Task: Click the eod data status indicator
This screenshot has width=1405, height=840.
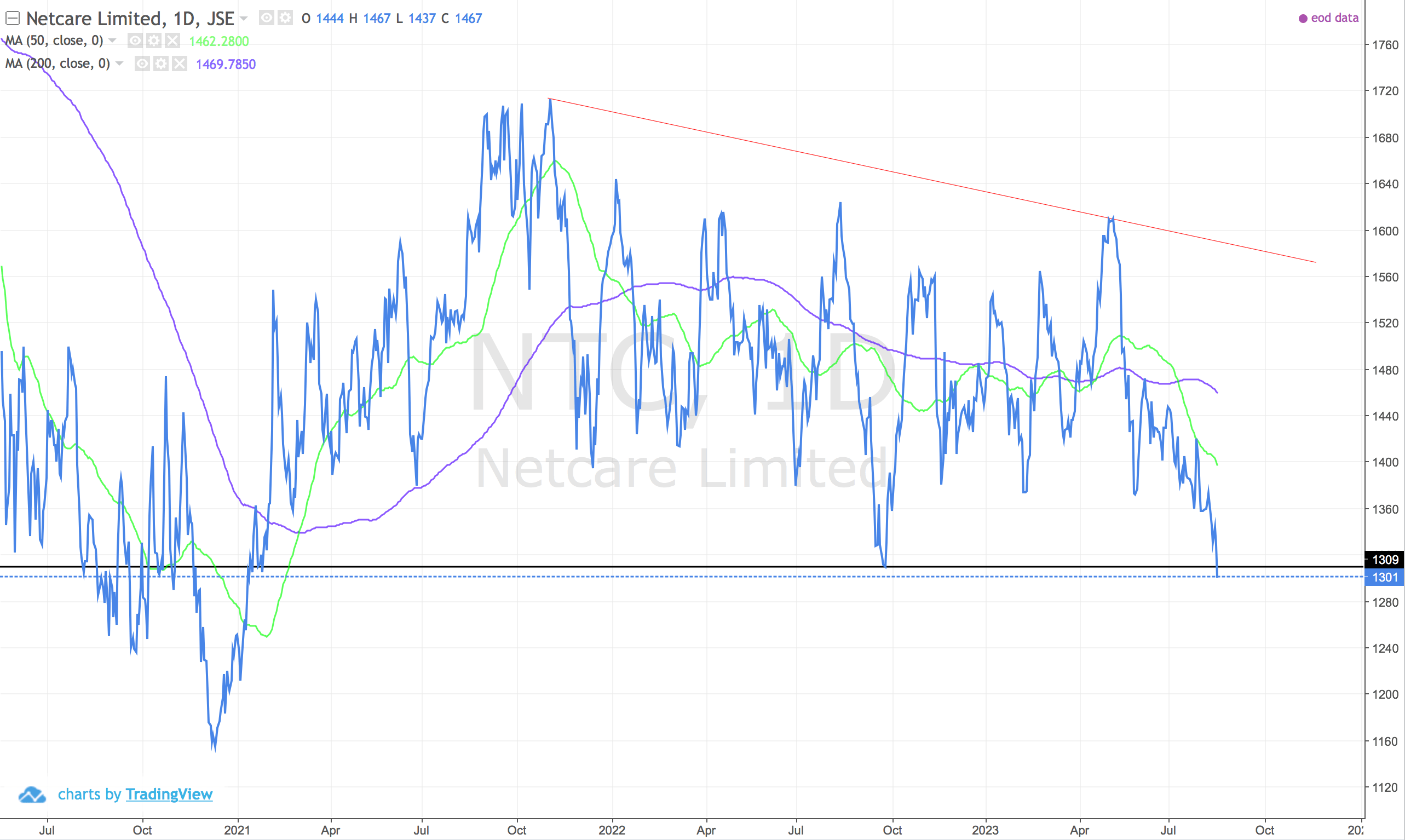Action: click(x=1328, y=18)
